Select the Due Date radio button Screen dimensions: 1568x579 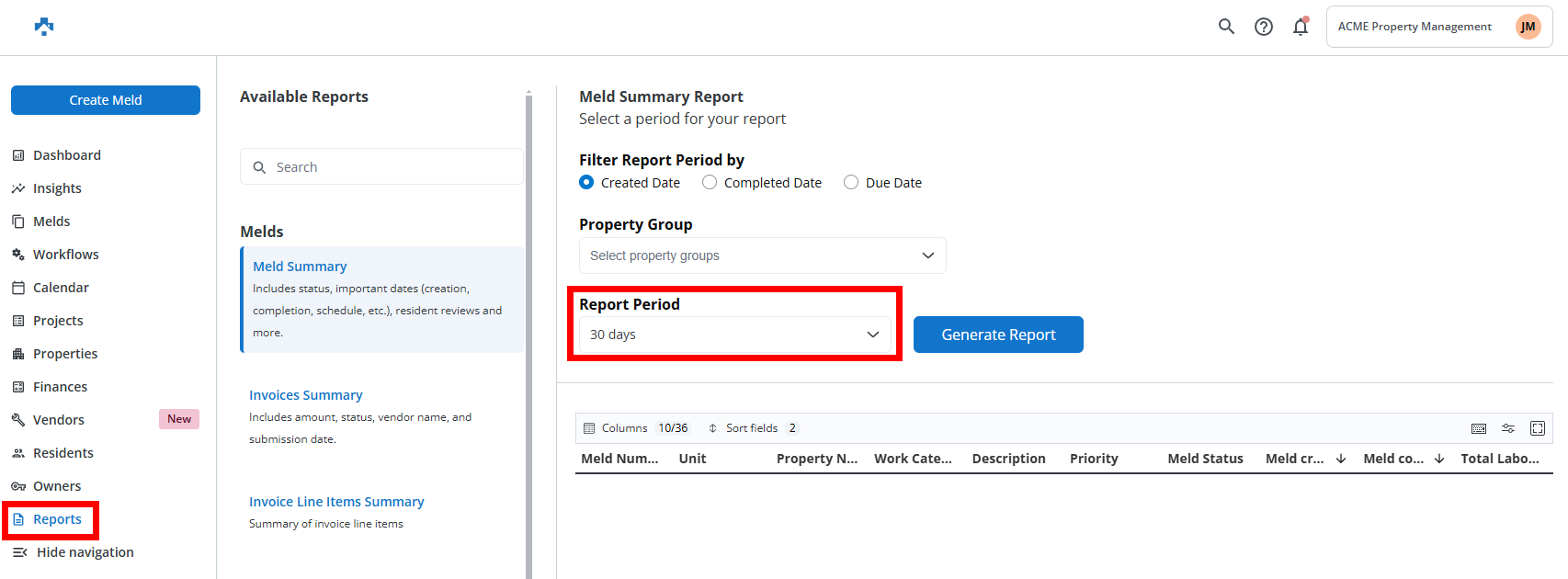tap(851, 183)
